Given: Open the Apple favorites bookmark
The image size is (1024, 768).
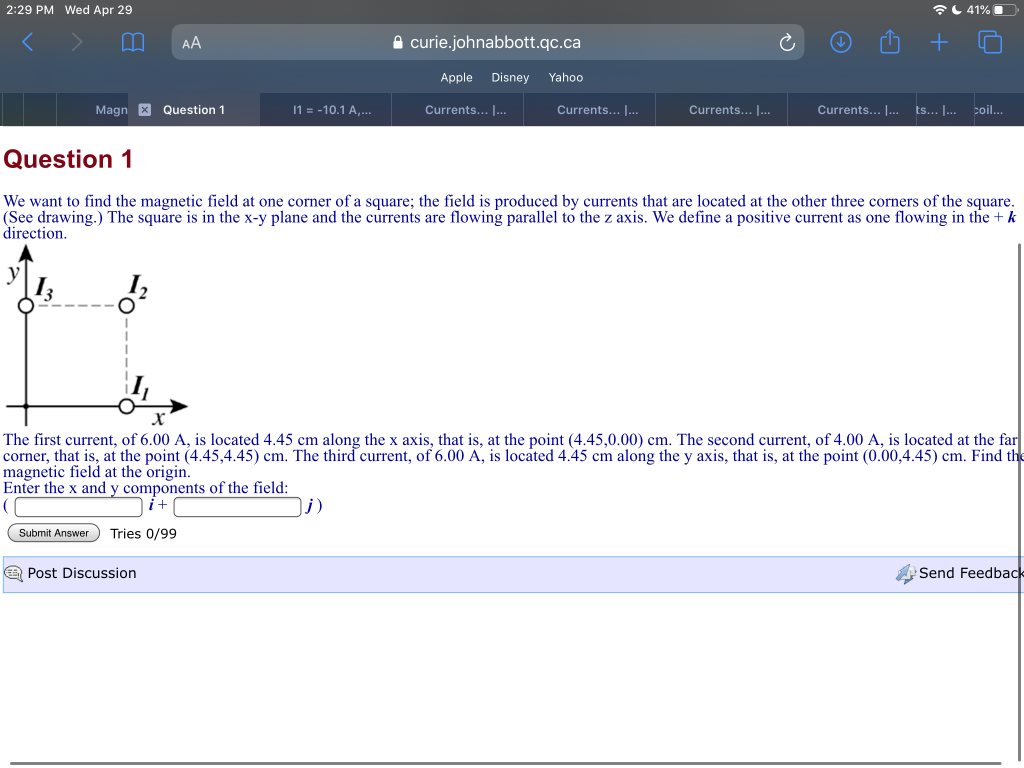Looking at the screenshot, I should pos(456,77).
